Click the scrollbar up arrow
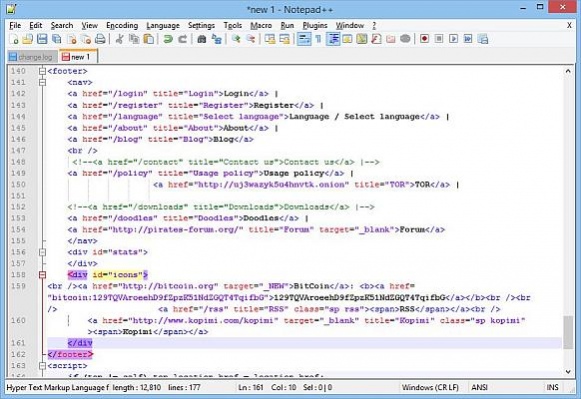581x399 pixels. pos(568,71)
